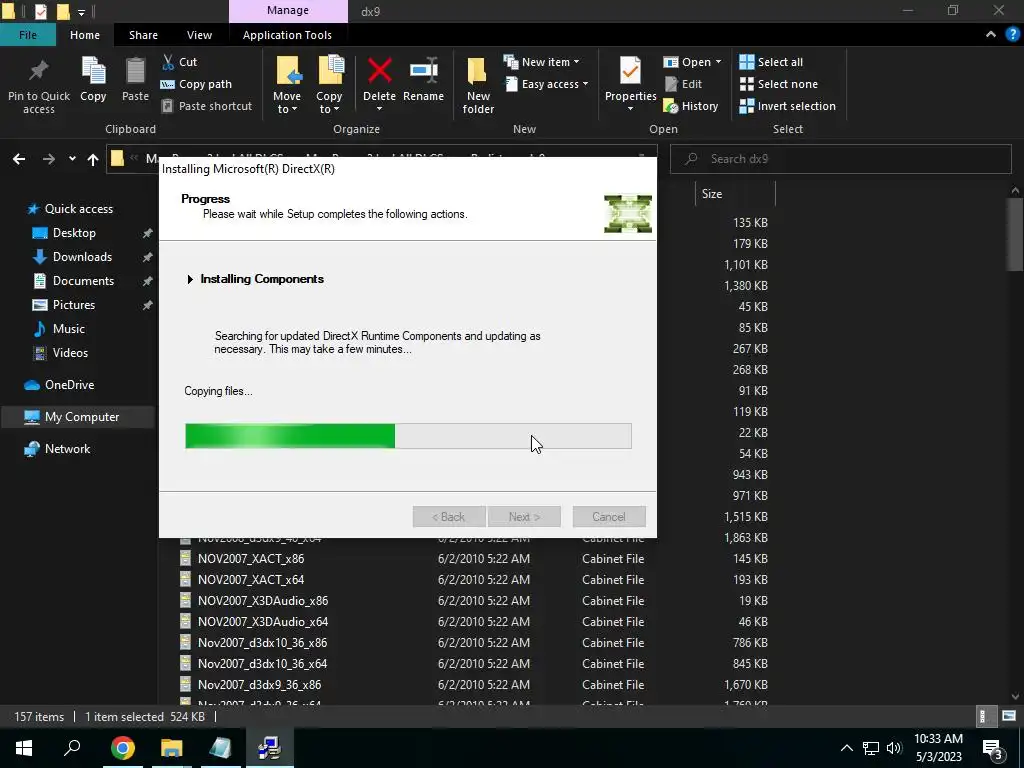This screenshot has width=1024, height=768.
Task: Click Select all
Action: pyautogui.click(x=771, y=62)
